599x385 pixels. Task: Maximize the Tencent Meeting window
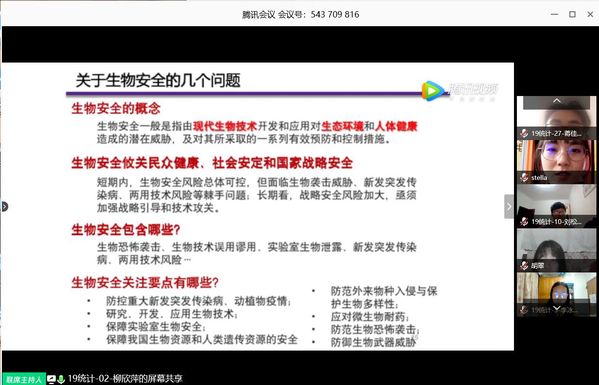[572, 14]
